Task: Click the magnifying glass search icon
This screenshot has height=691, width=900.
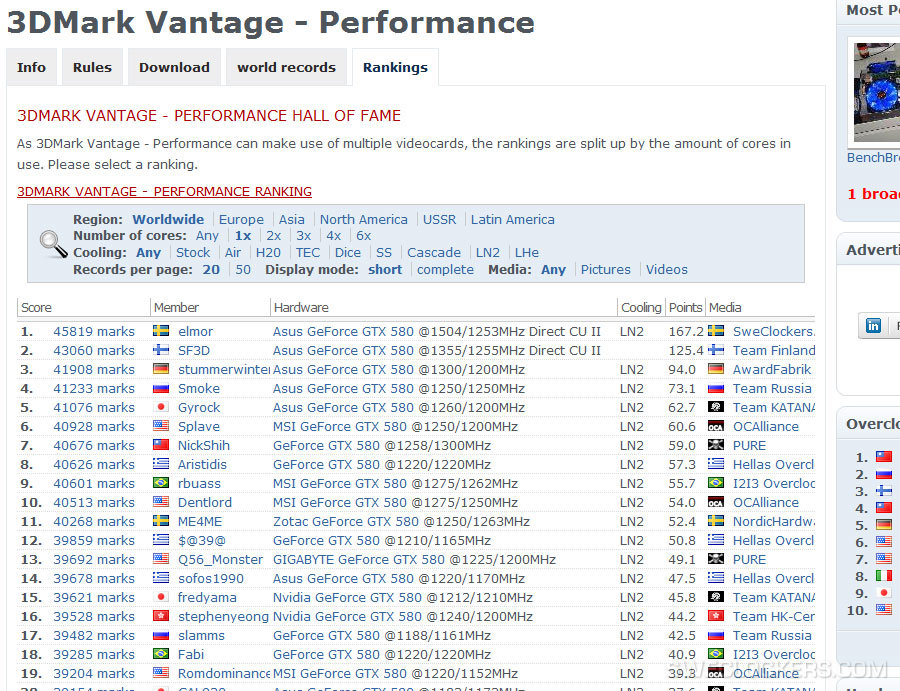Action: point(53,244)
